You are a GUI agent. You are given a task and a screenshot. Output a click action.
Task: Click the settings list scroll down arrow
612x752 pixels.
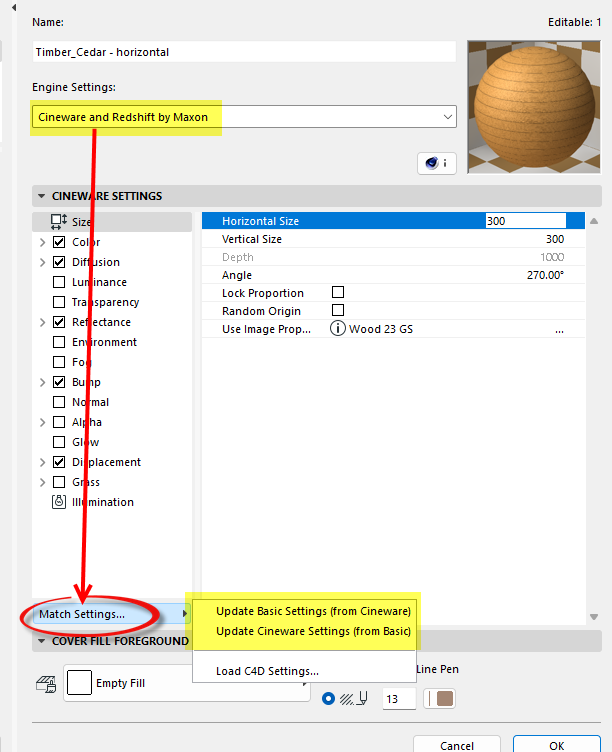tap(594, 617)
